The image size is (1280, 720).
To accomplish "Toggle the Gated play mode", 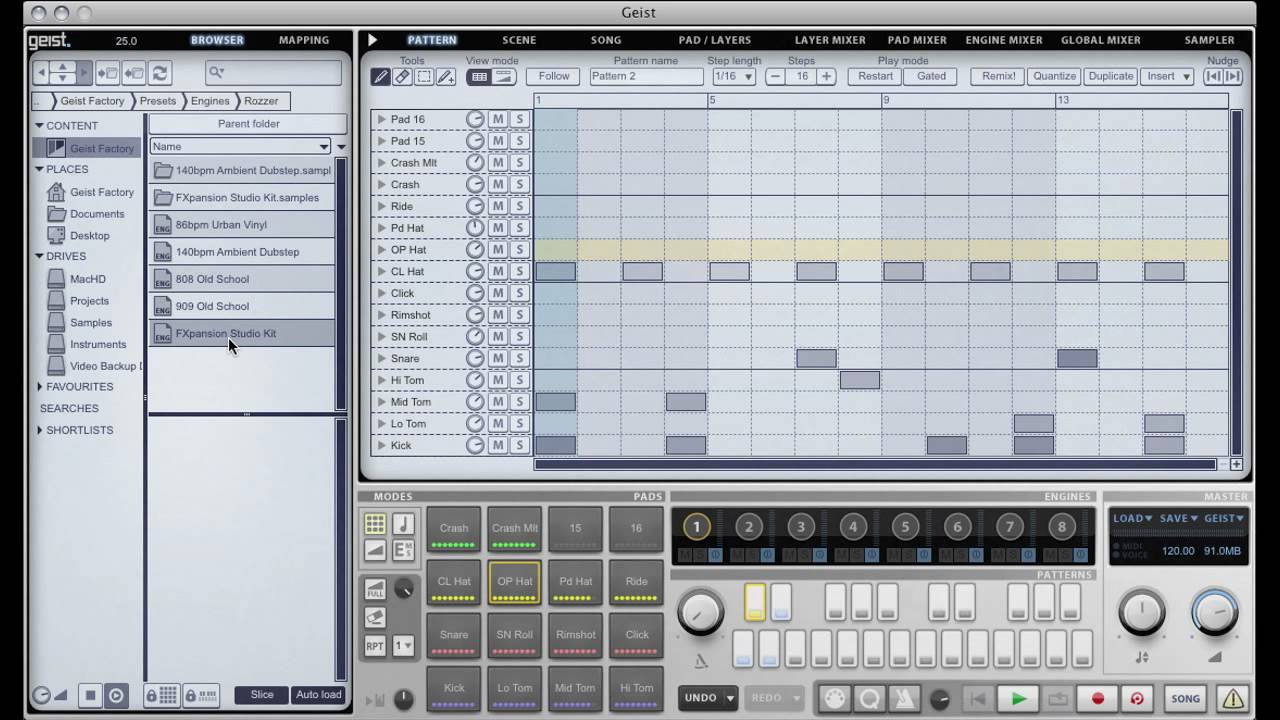I will 931,76.
